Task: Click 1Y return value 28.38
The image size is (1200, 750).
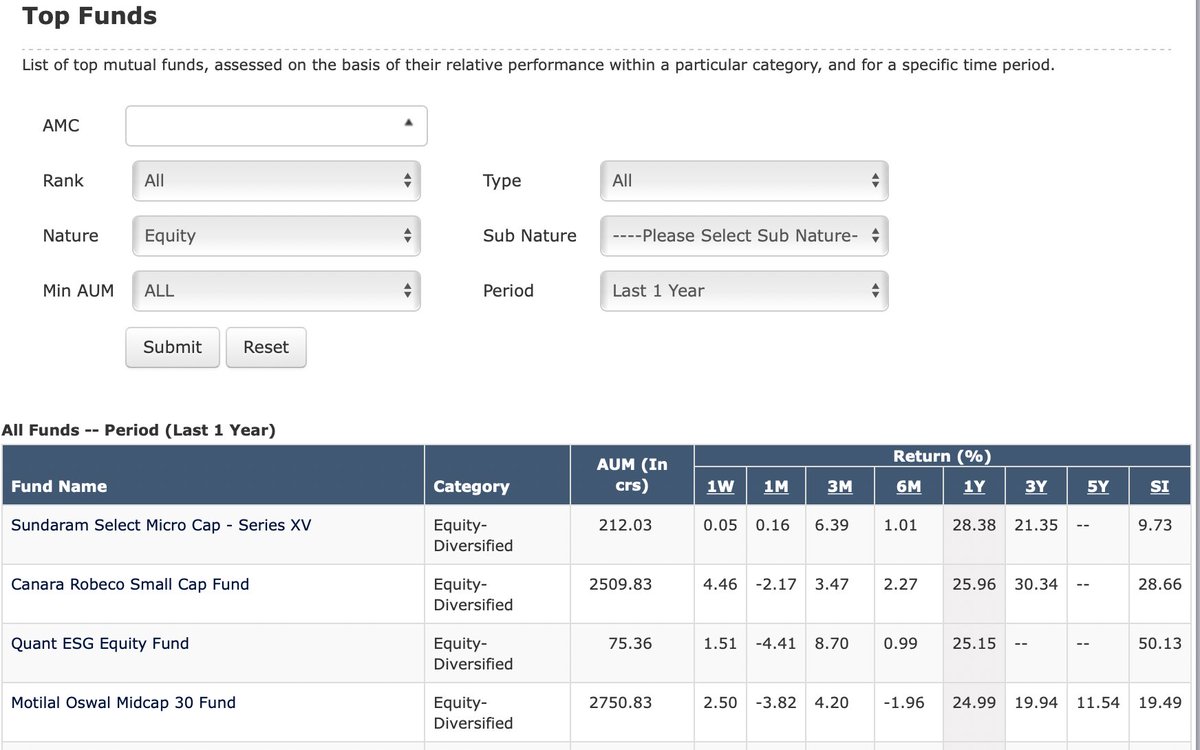Action: pos(974,525)
